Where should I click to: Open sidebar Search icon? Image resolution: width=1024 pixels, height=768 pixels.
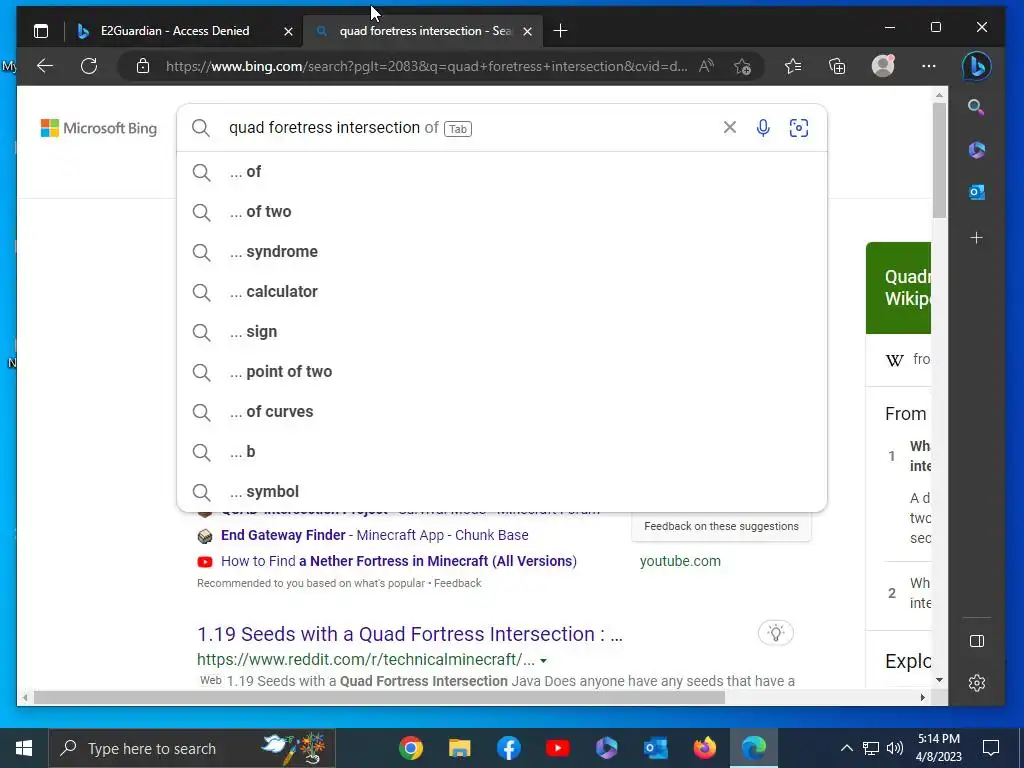976,107
